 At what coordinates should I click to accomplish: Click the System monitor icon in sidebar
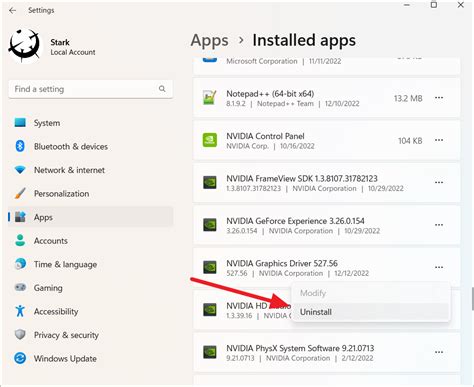point(20,123)
